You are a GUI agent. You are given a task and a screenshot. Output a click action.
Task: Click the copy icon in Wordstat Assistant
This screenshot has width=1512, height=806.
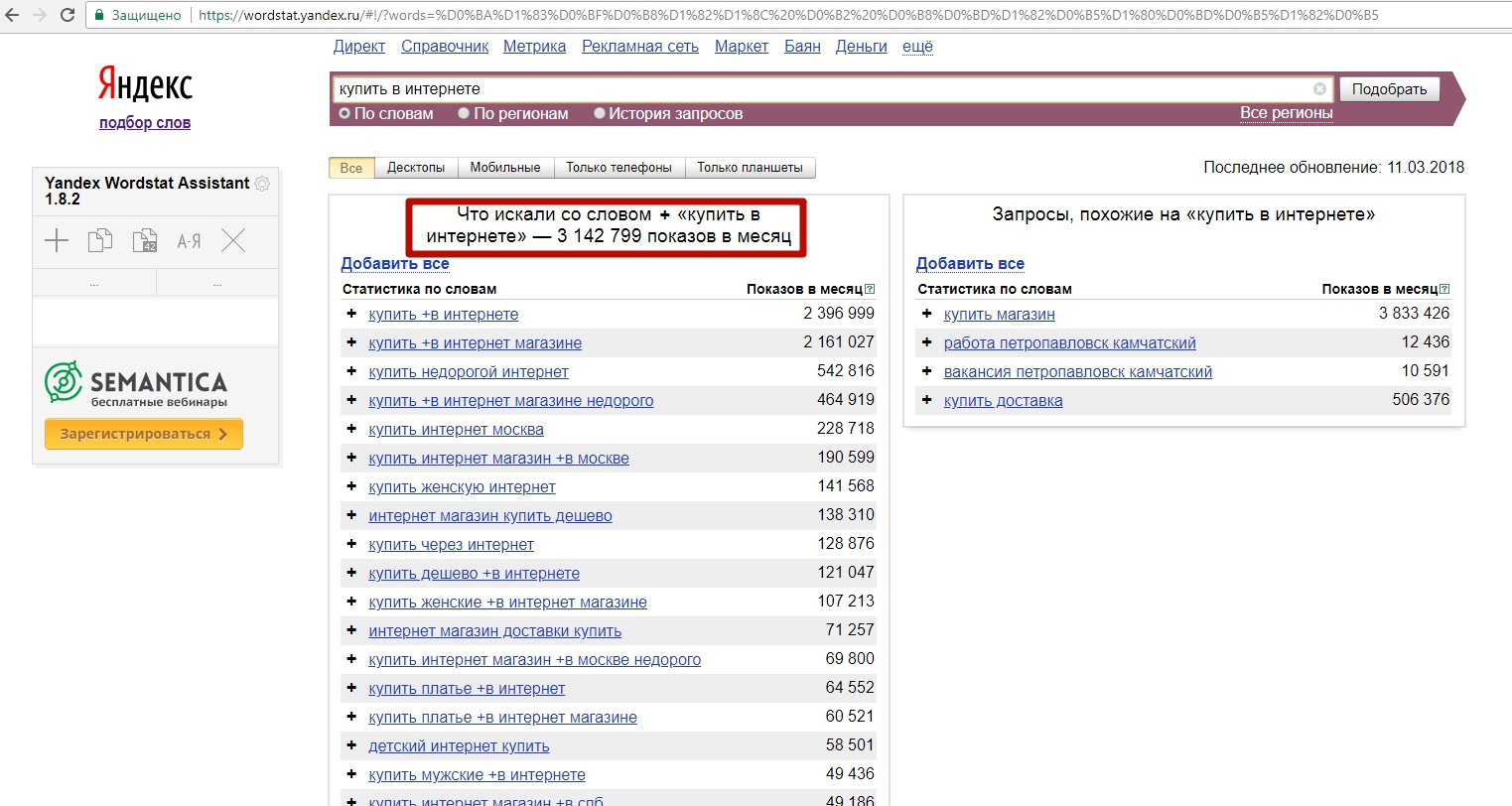click(x=100, y=240)
